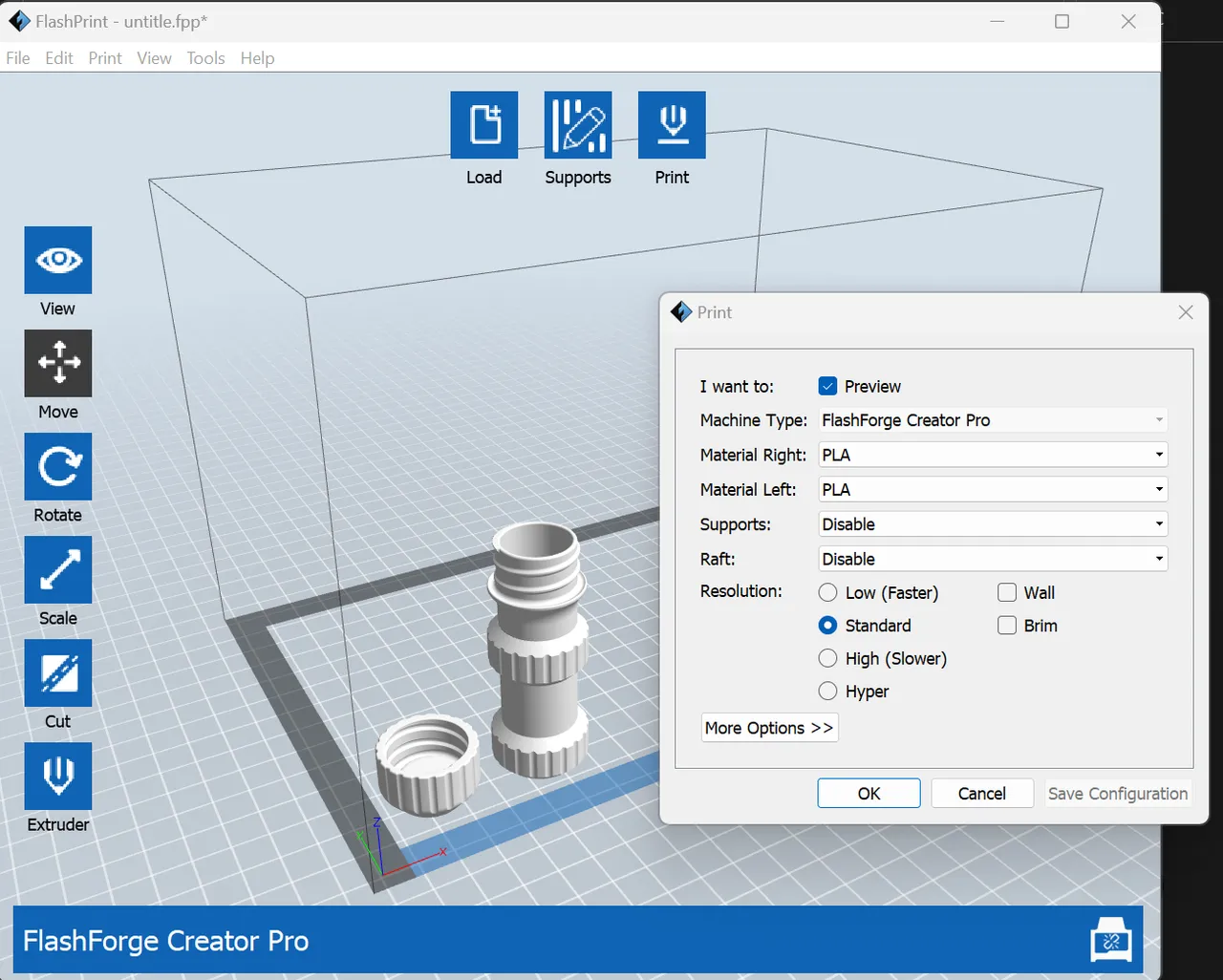The width and height of the screenshot is (1223, 980).
Task: Select the View eye tool
Action: tap(58, 260)
